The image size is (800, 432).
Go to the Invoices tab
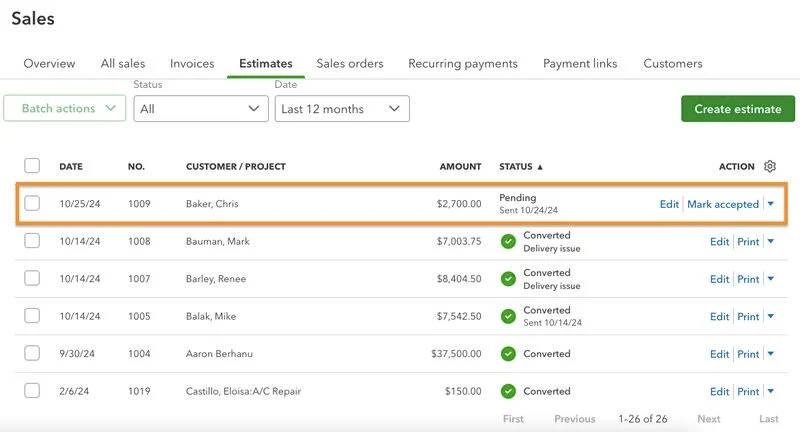192,63
